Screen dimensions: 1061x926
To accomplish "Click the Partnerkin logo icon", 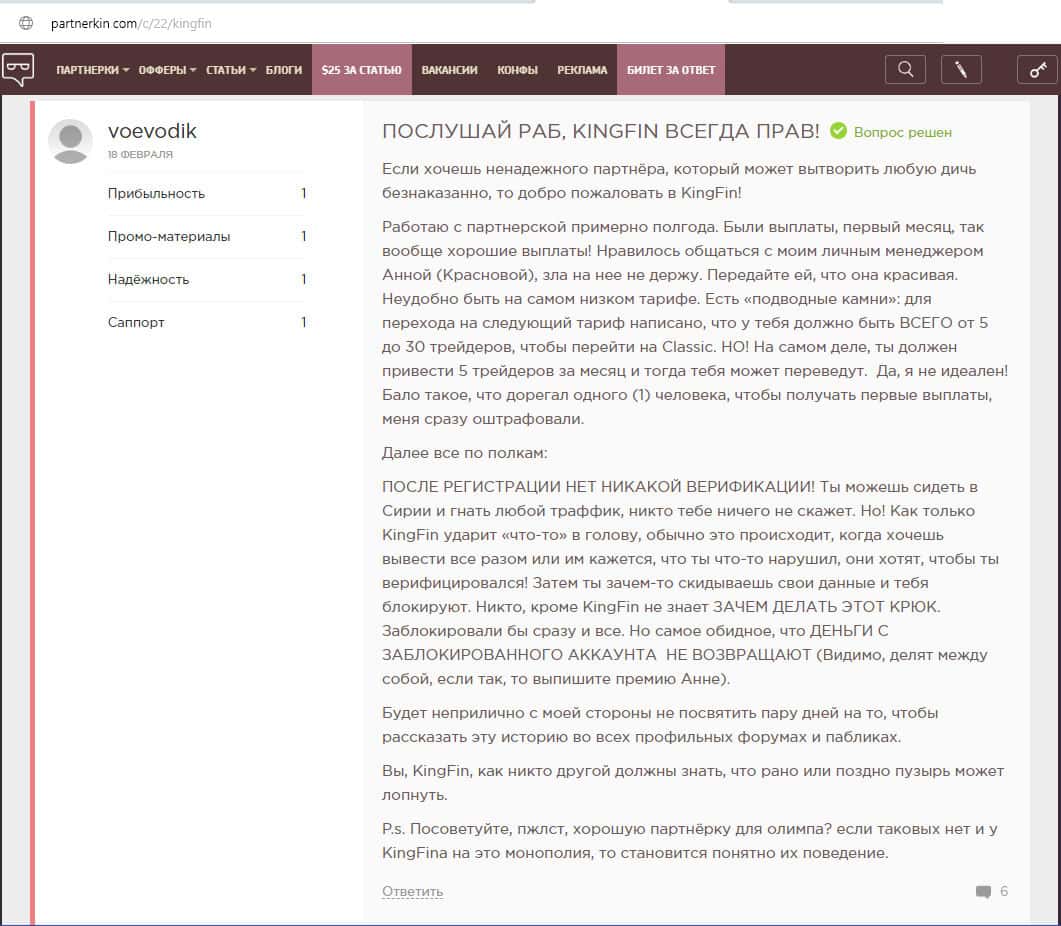I will click(x=18, y=70).
